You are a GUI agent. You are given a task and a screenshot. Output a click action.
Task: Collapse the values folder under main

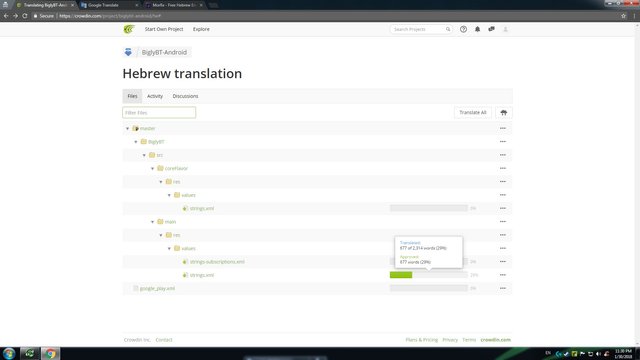click(x=169, y=249)
